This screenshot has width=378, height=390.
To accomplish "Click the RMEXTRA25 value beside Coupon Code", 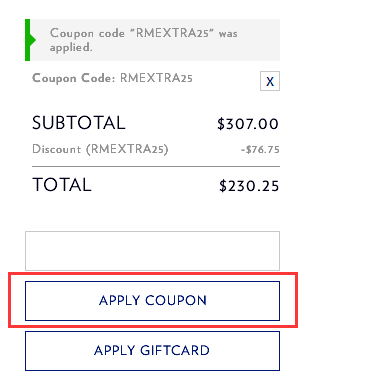I will click(156, 78).
